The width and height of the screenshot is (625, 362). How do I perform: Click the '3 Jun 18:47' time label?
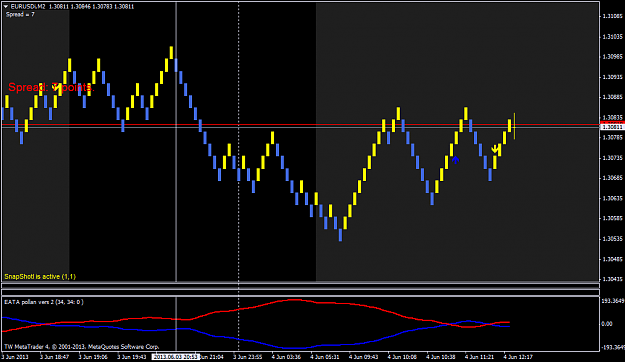click(x=55, y=357)
